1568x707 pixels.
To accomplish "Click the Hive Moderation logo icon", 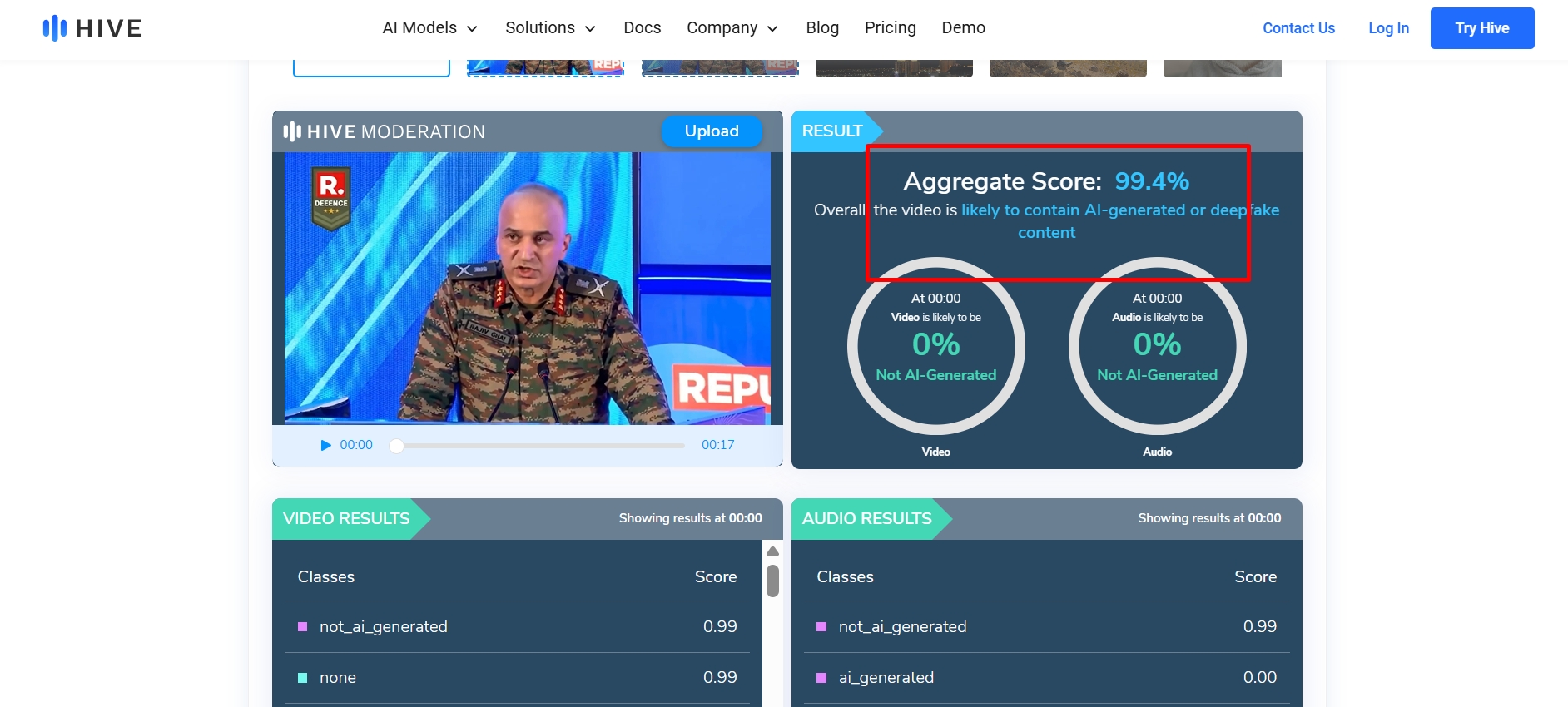I will (292, 131).
